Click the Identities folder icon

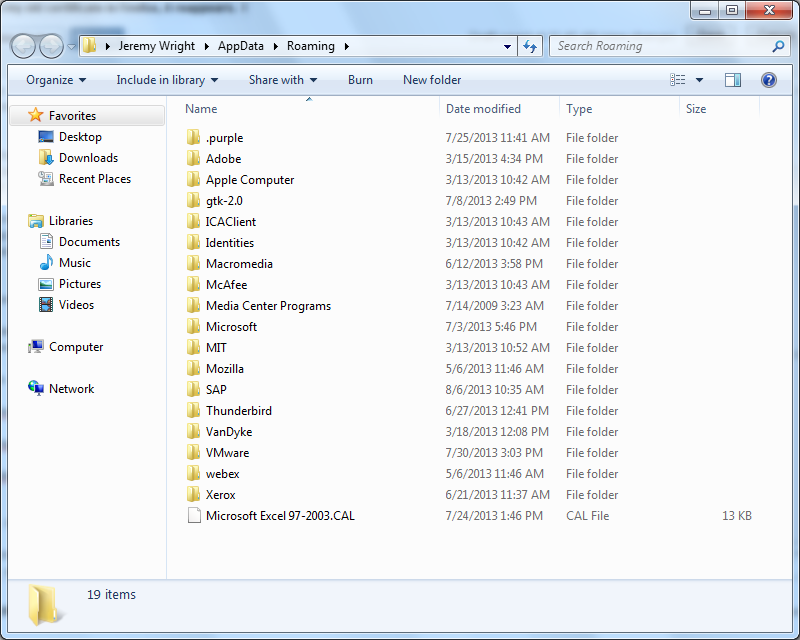193,242
